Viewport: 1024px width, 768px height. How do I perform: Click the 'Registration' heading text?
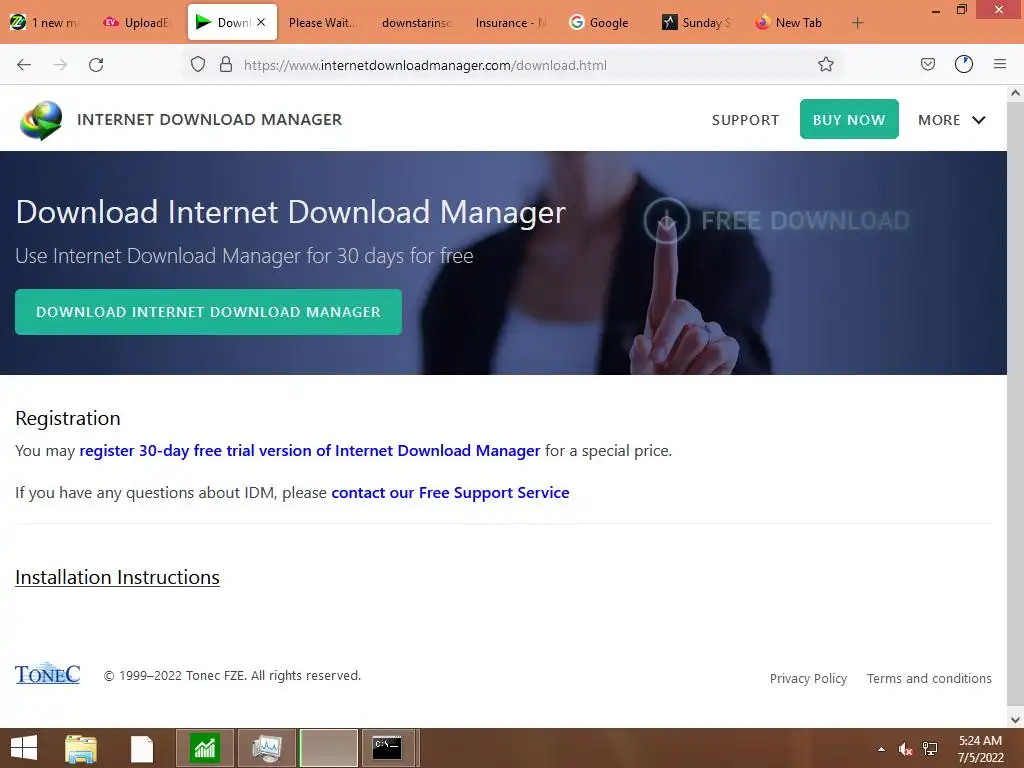tap(68, 418)
